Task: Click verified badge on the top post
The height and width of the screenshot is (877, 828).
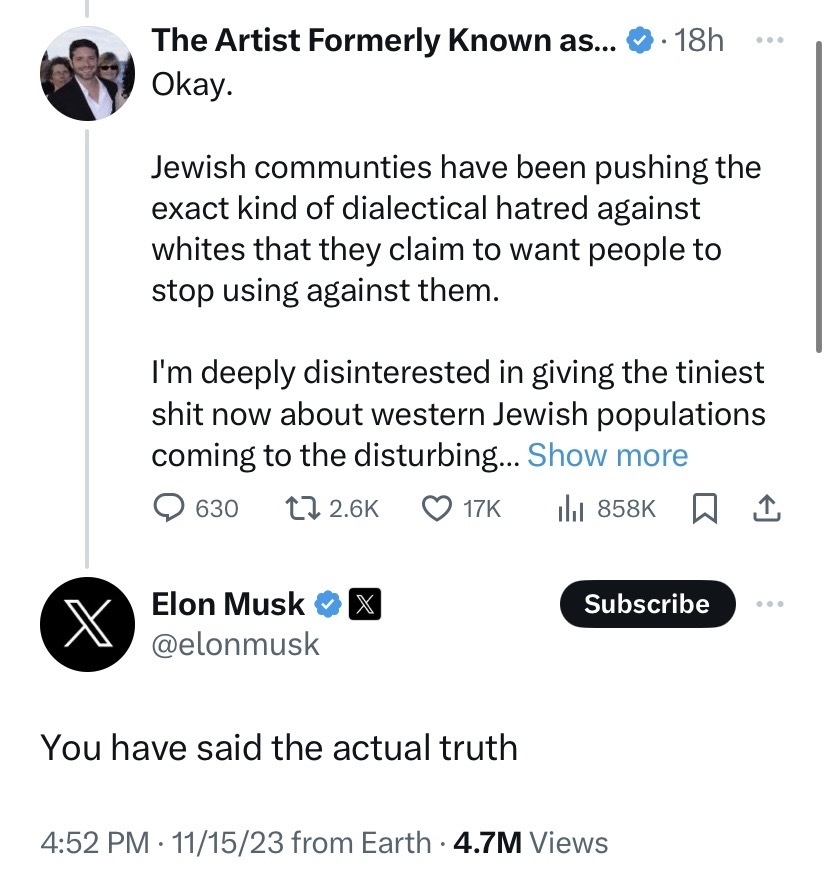Action: tap(638, 41)
